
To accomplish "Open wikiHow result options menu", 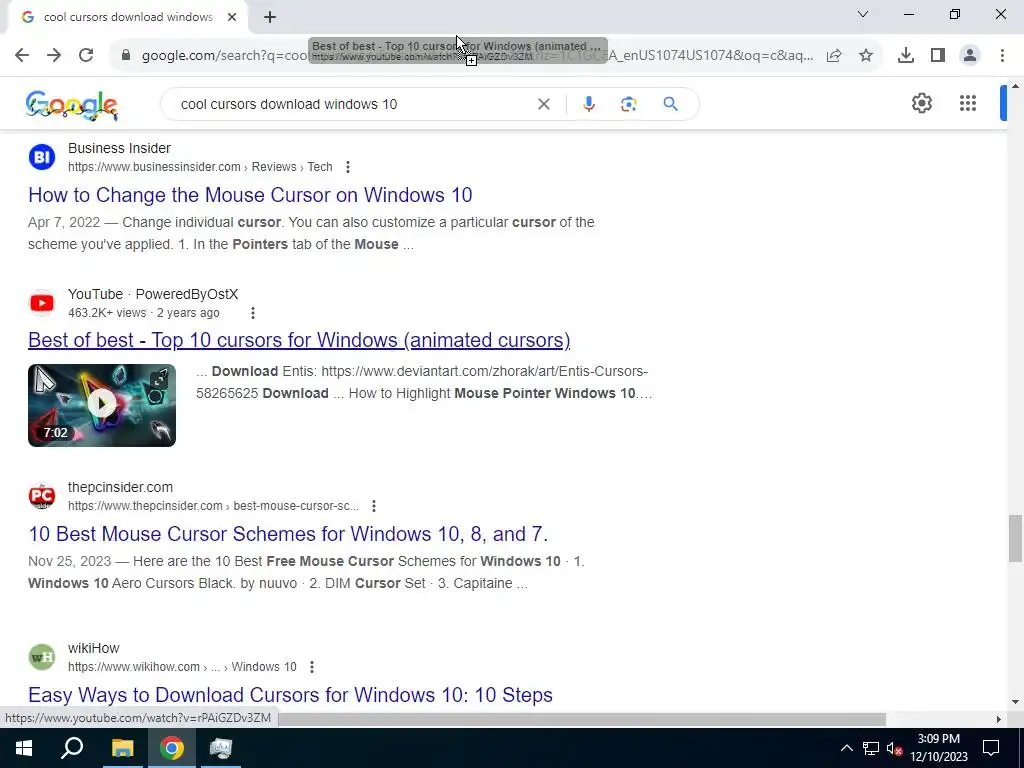I will click(312, 667).
